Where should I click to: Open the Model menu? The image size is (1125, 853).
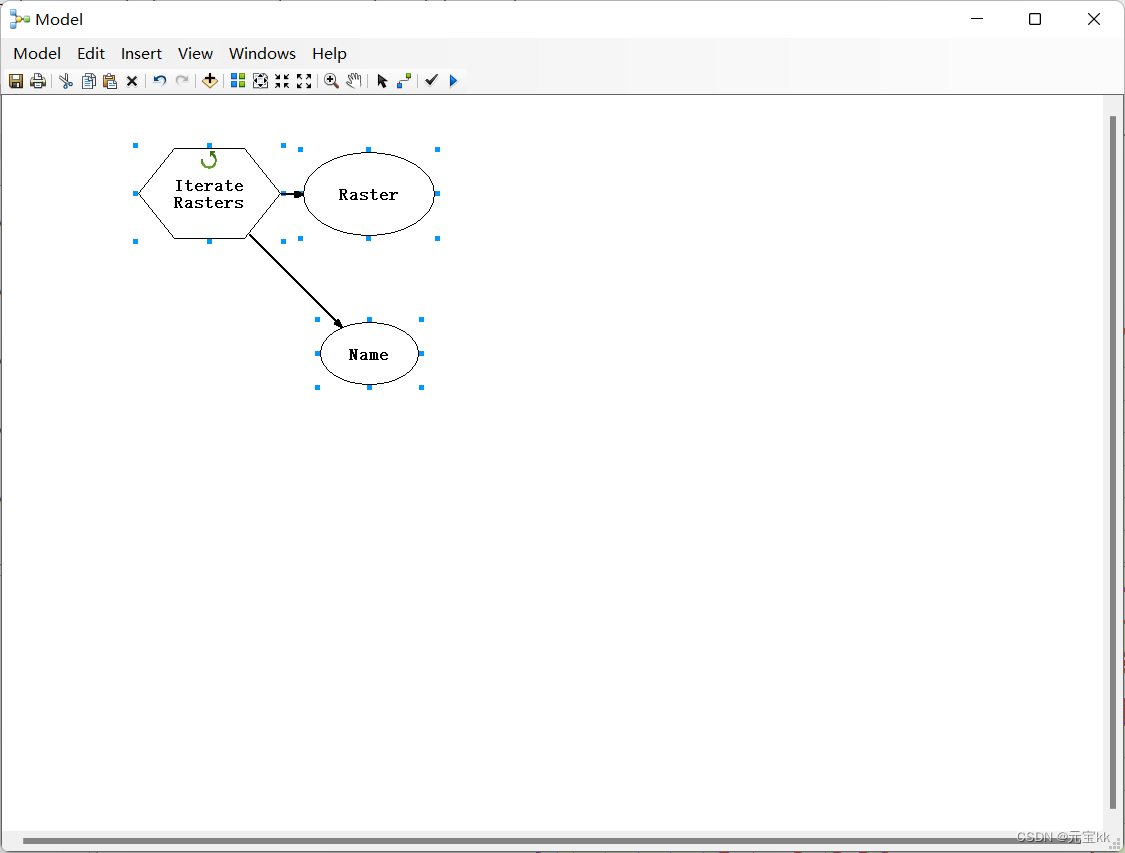[37, 54]
